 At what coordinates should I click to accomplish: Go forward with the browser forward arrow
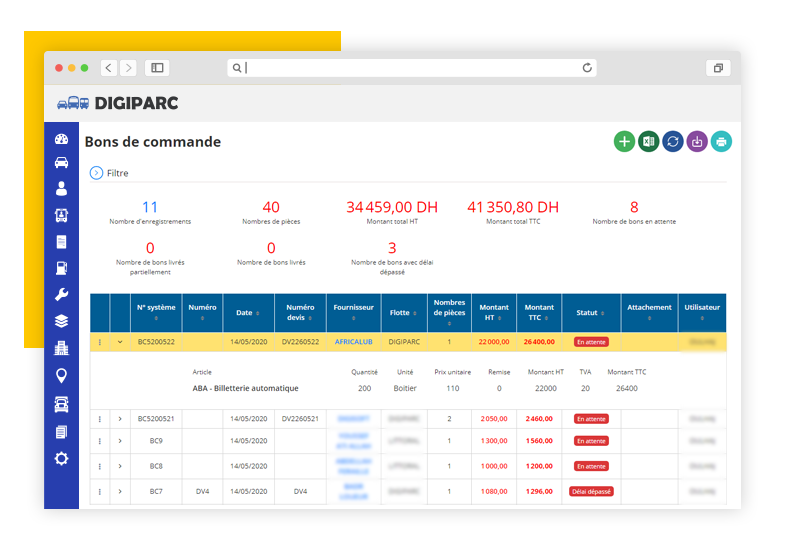coord(129,68)
